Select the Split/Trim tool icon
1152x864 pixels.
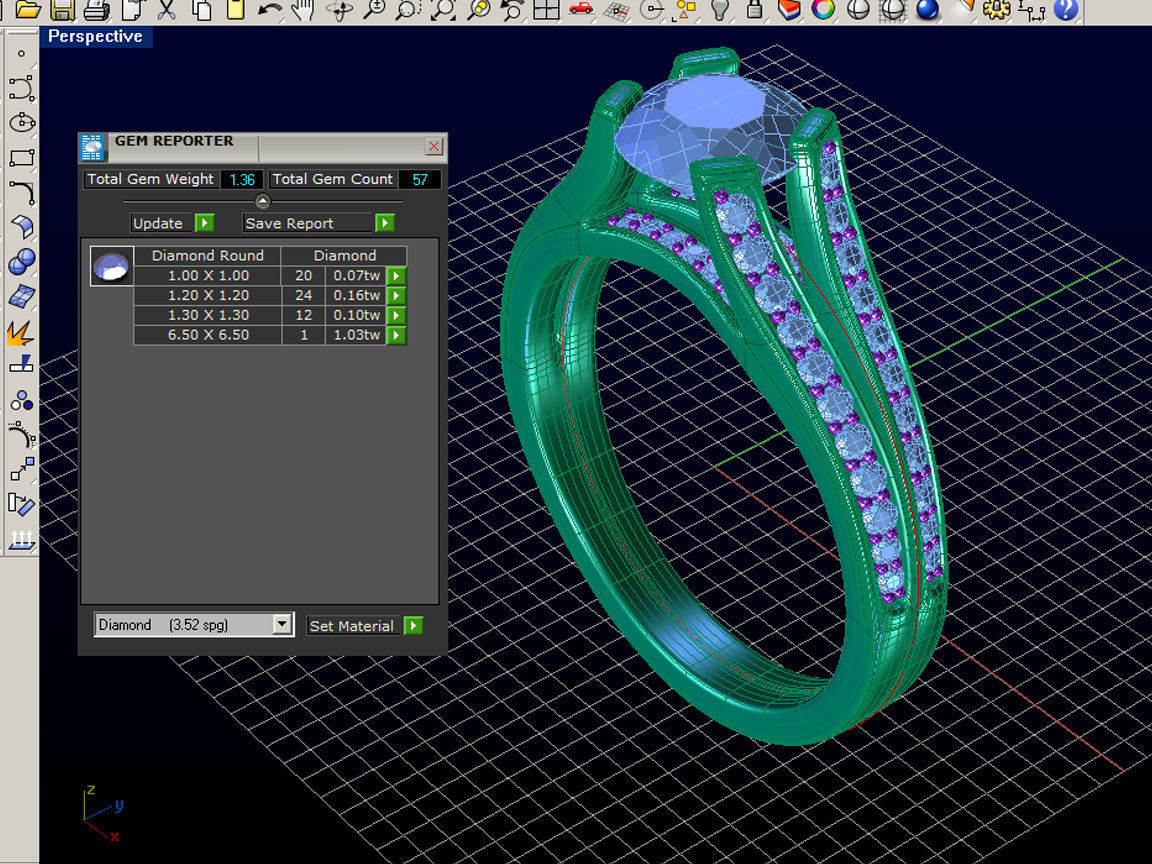[21, 364]
